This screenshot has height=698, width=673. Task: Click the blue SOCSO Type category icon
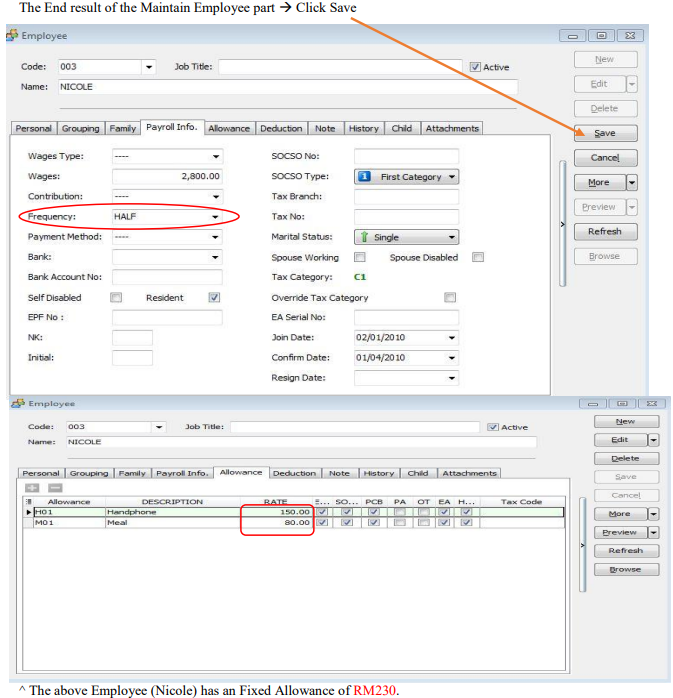[x=365, y=177]
